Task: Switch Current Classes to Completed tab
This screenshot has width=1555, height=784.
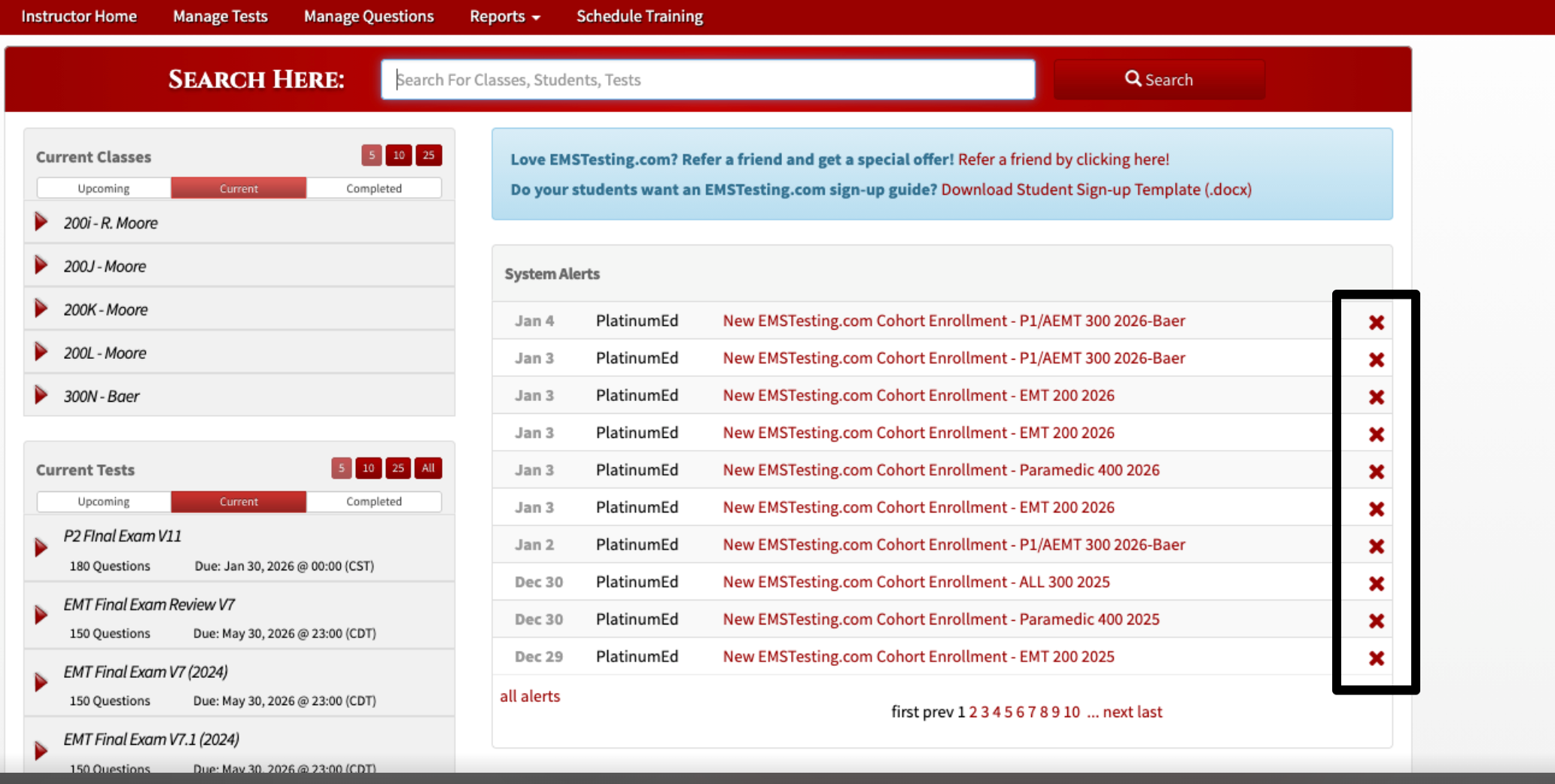Action: [x=374, y=188]
